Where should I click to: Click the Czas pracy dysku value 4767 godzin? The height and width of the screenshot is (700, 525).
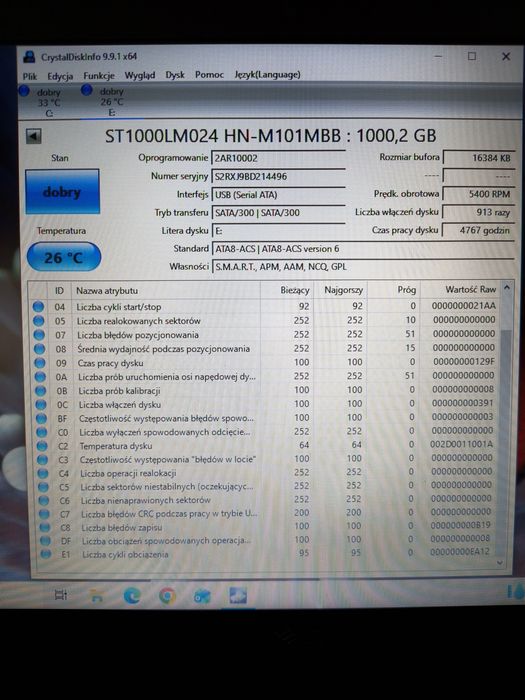click(x=478, y=230)
